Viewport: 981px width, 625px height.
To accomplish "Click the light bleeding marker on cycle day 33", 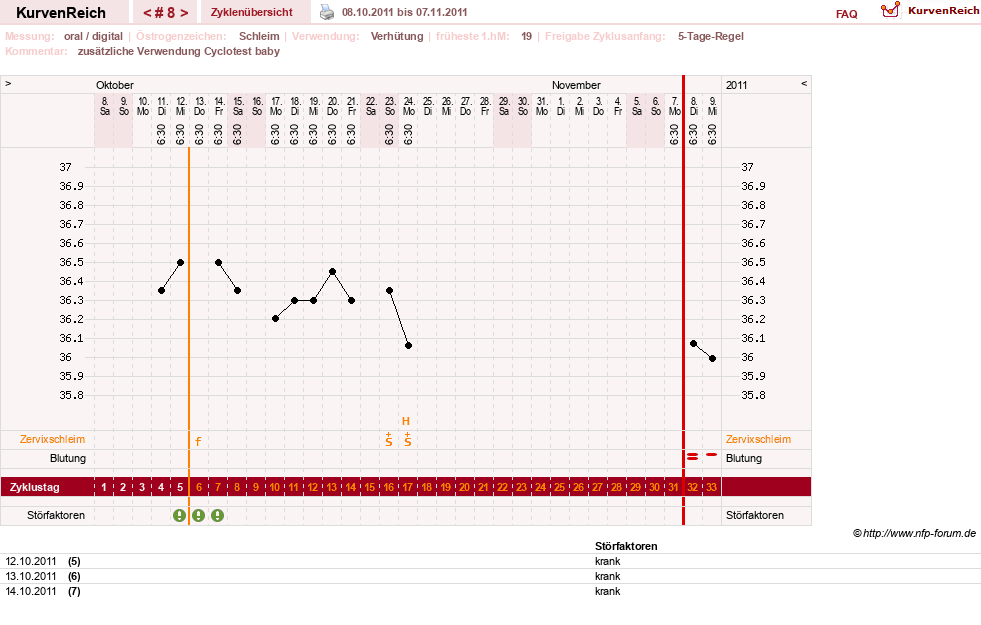I will tap(711, 454).
